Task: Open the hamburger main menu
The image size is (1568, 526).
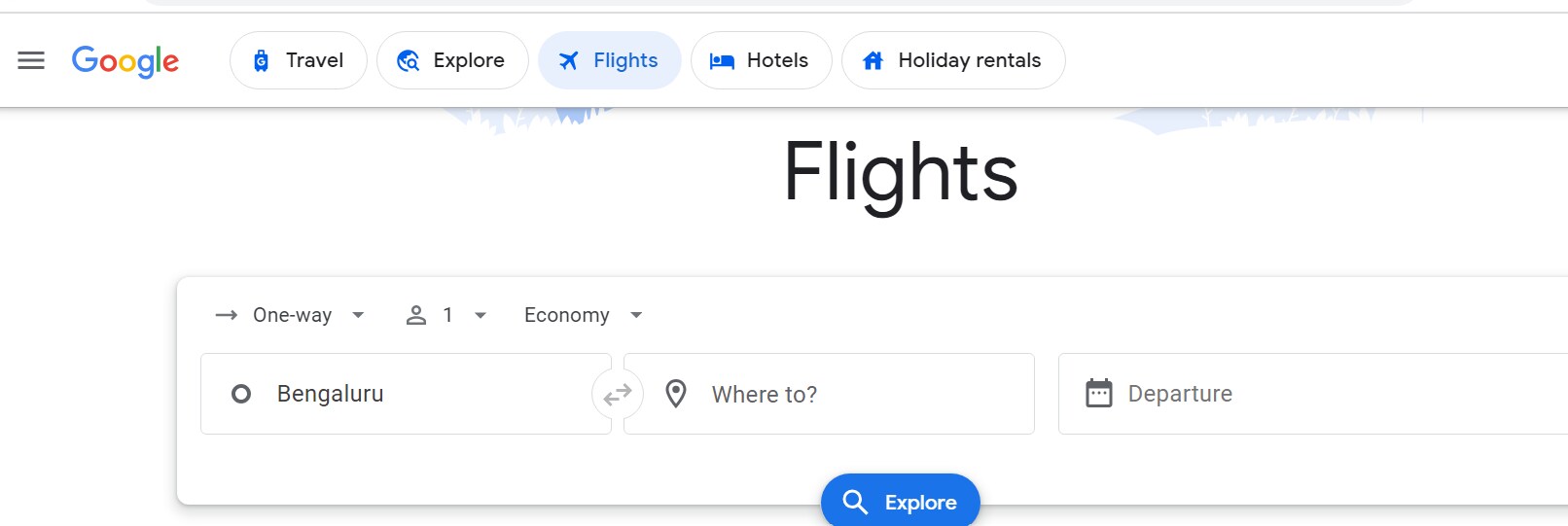Action: pos(31,60)
